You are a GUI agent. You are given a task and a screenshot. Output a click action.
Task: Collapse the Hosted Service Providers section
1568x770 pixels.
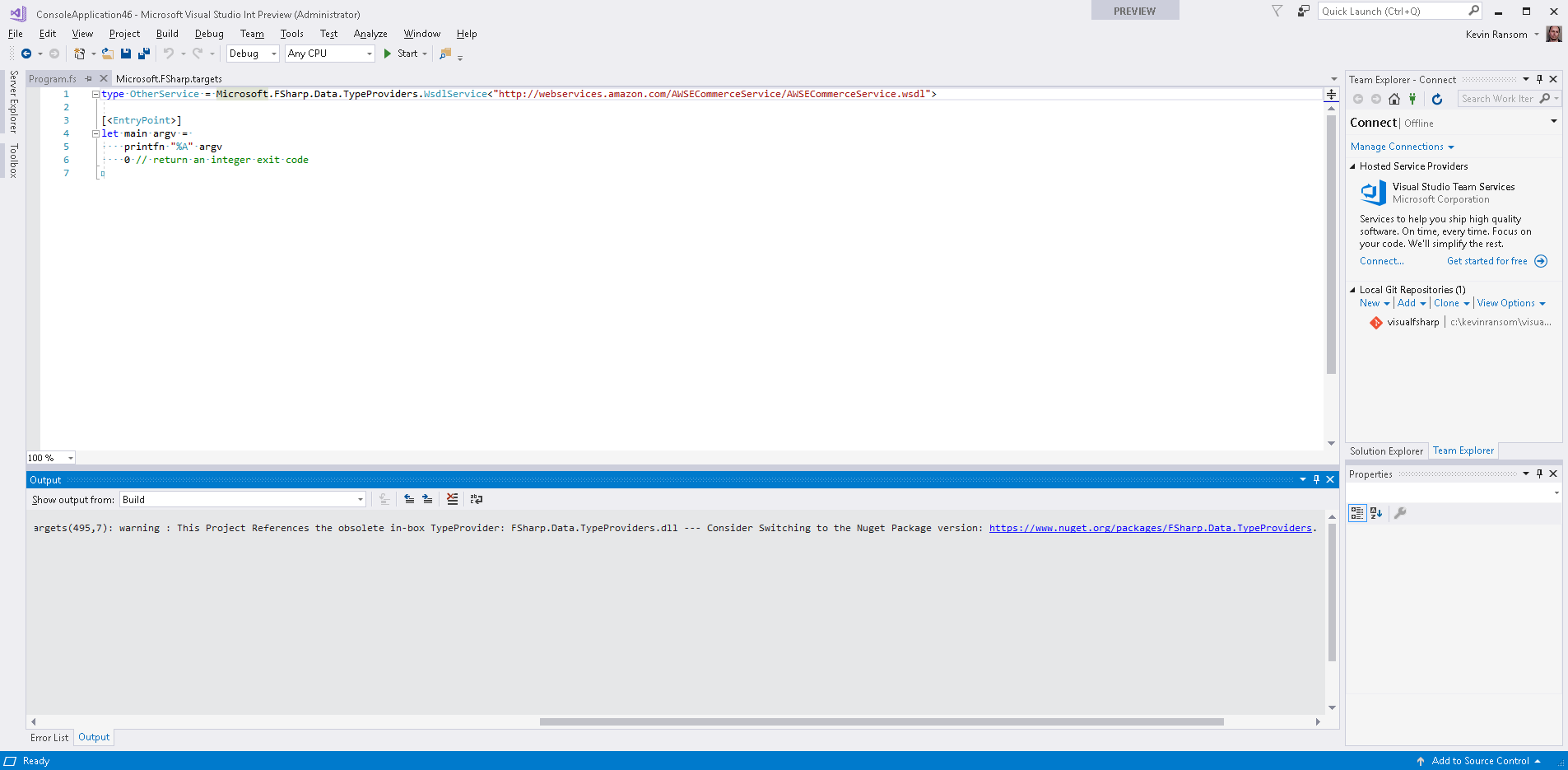tap(1352, 166)
